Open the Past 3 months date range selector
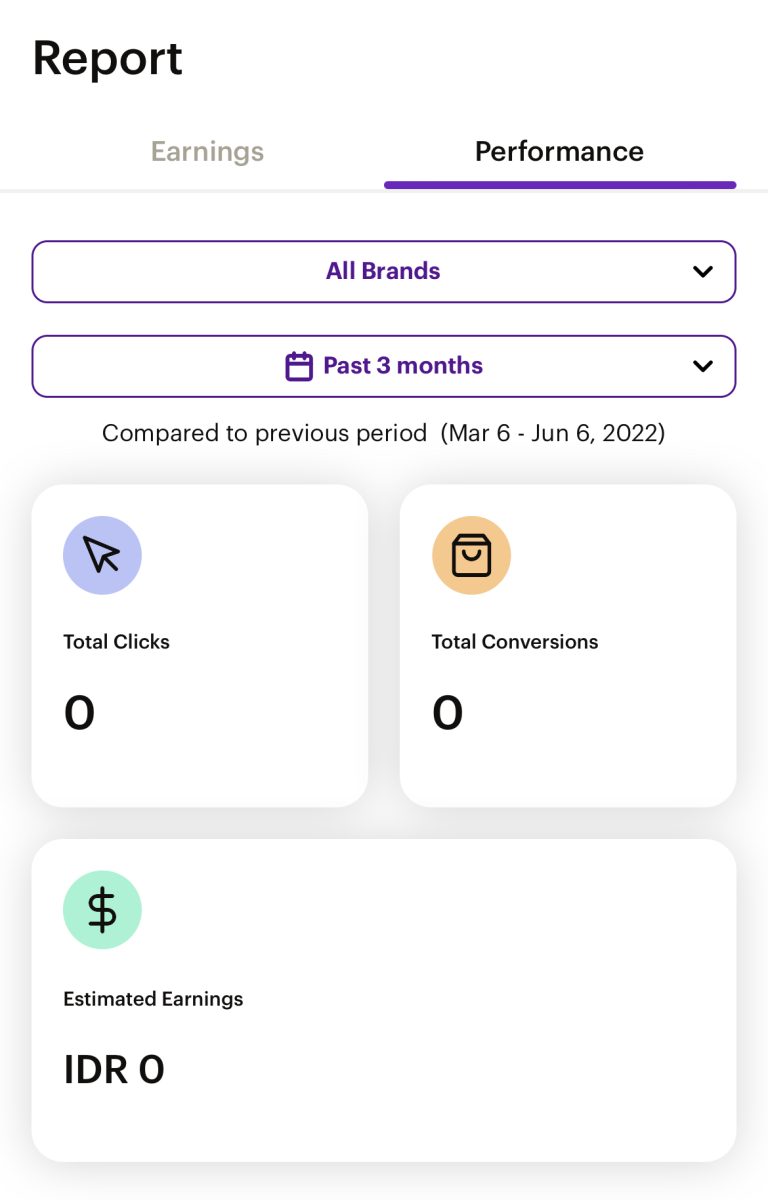The height and width of the screenshot is (1200, 768). tap(384, 366)
